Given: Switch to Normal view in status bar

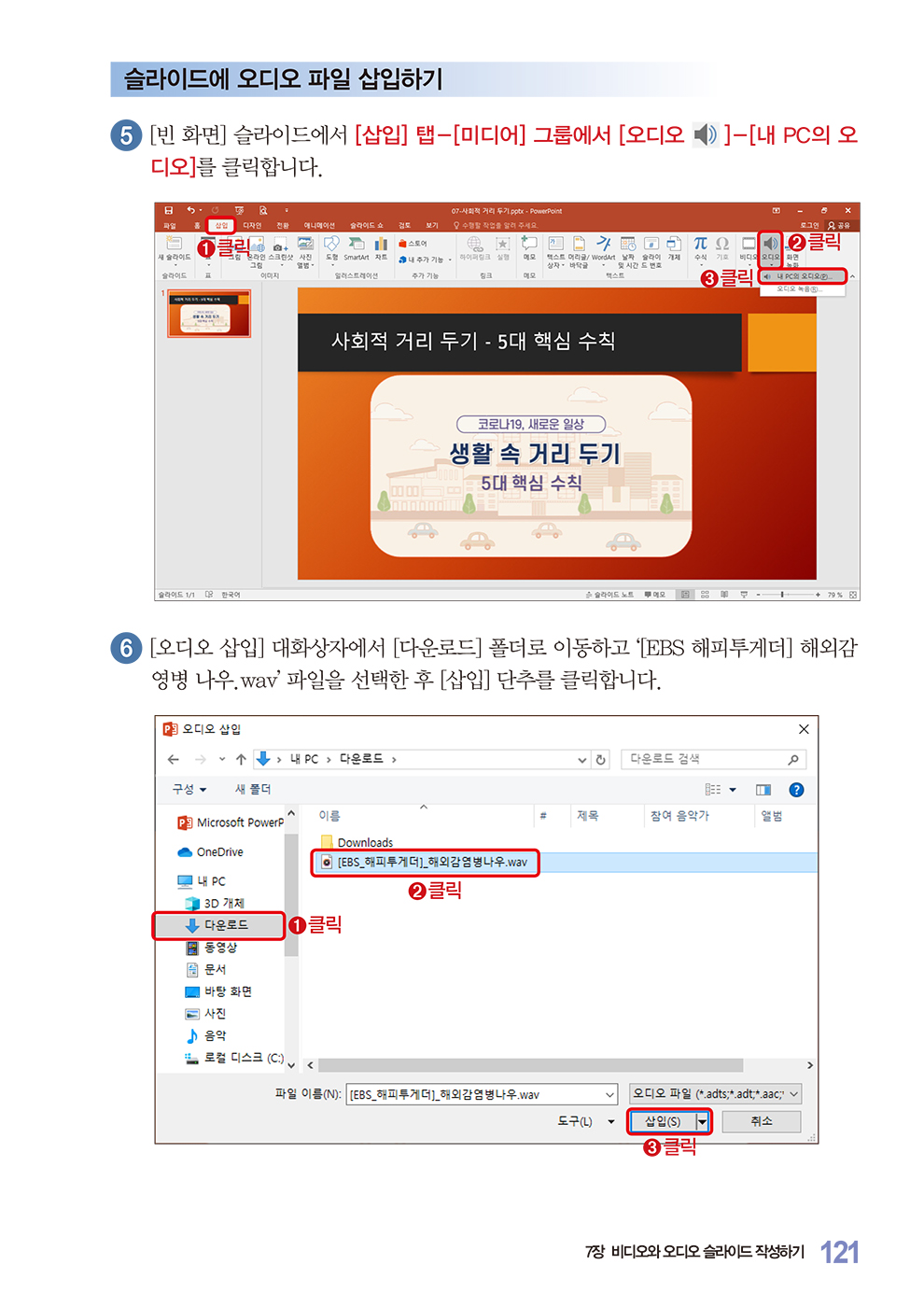Looking at the screenshot, I should point(686,595).
